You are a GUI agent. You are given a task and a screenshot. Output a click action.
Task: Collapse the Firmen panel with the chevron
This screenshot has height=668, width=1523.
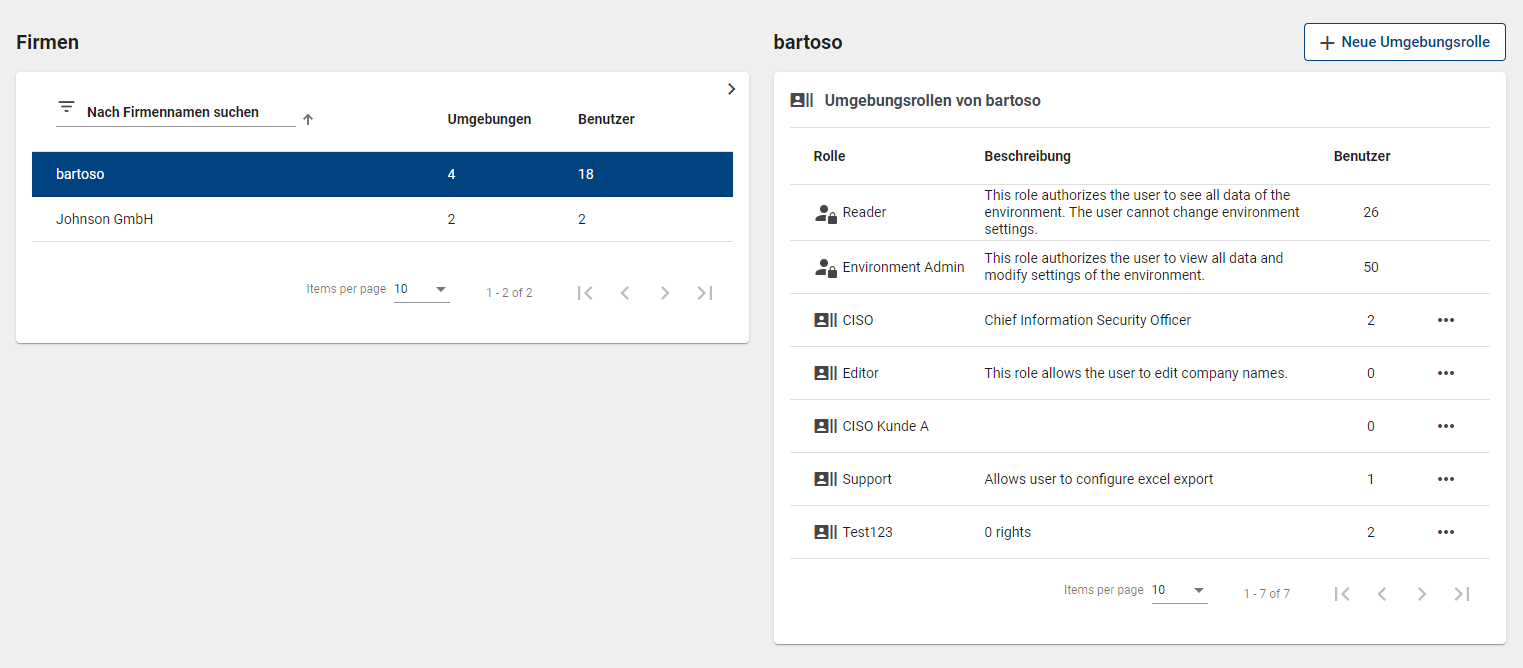coord(731,89)
